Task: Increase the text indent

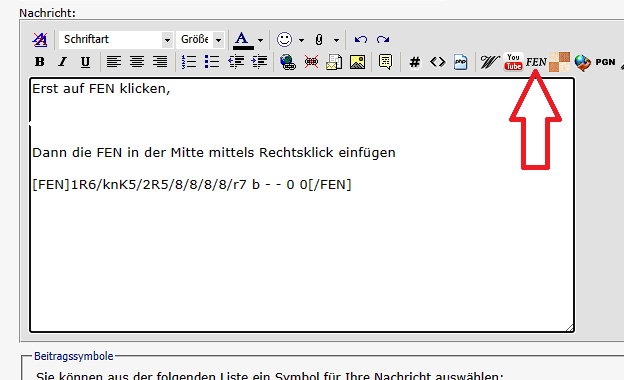Action: coord(259,62)
